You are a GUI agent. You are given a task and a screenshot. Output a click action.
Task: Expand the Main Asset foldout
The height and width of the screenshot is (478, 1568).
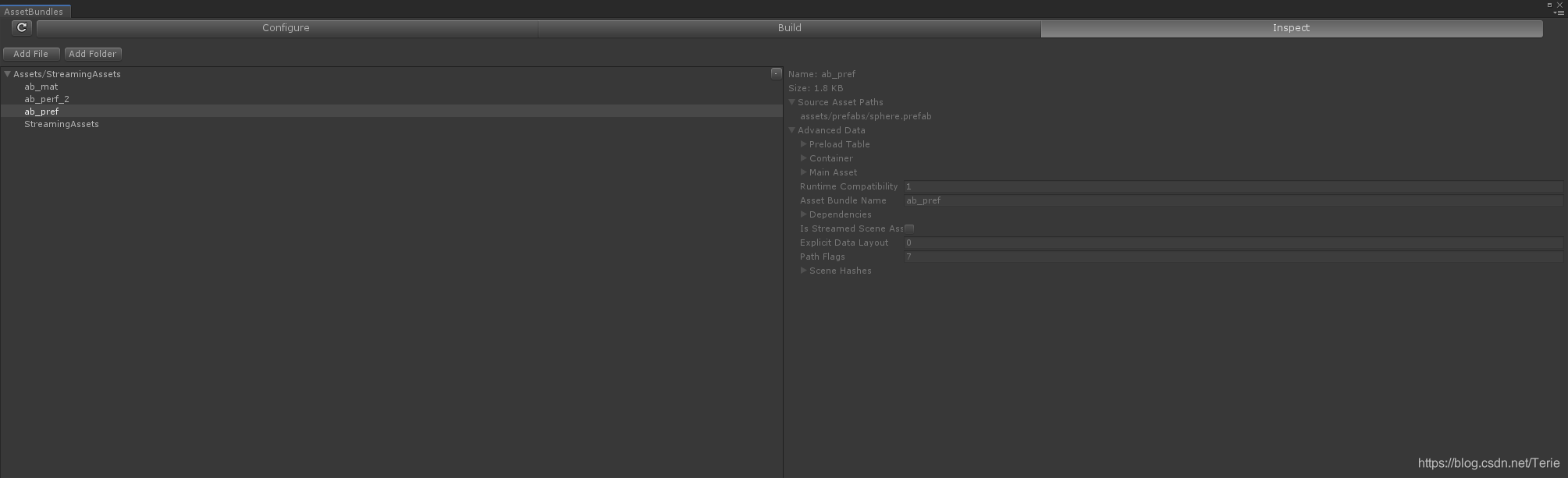pos(803,172)
